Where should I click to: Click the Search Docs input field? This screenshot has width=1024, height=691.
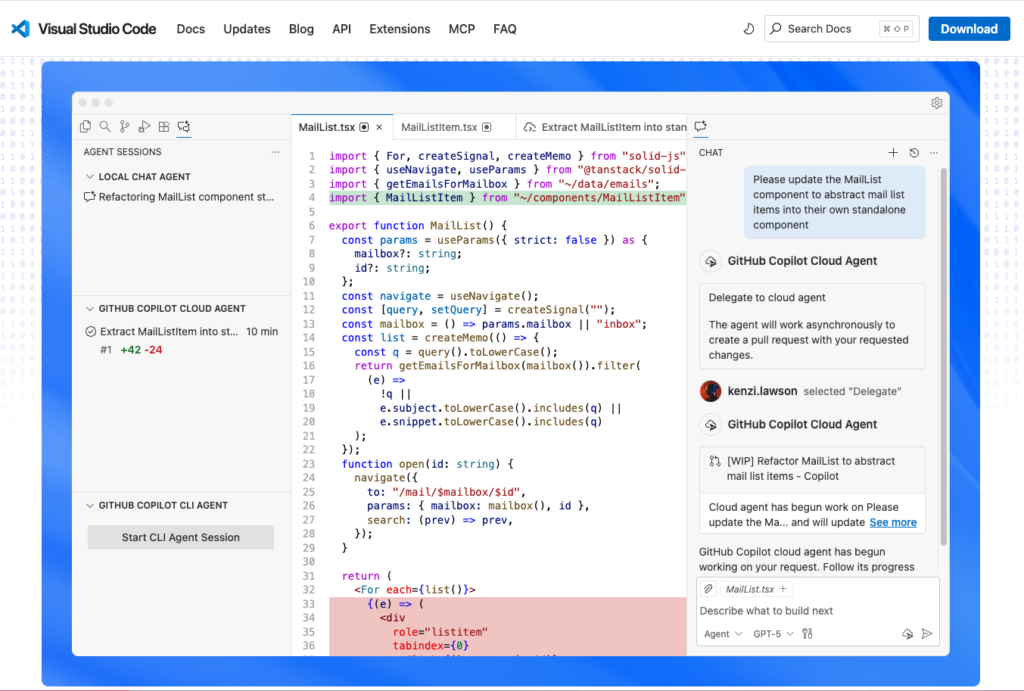coord(831,29)
